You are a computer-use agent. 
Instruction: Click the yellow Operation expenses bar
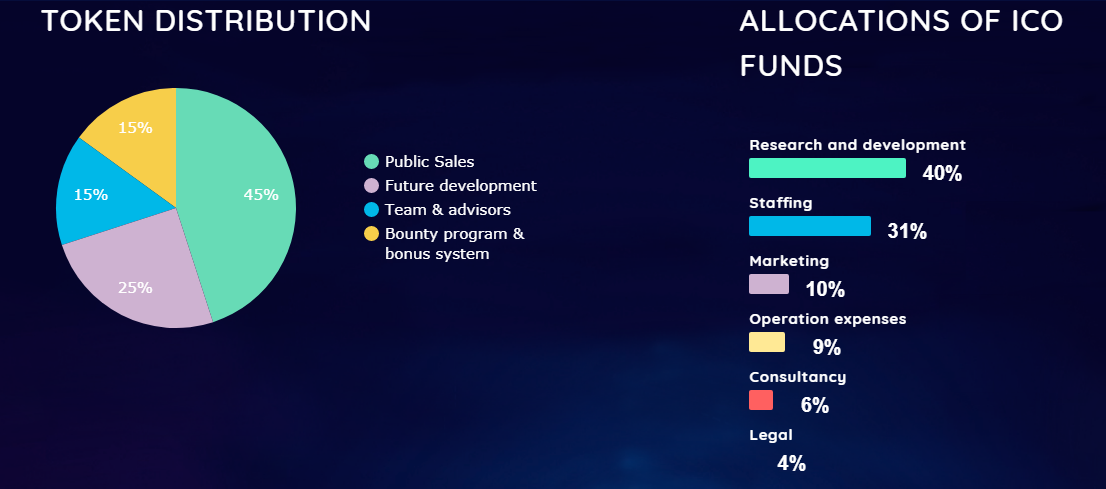767,342
